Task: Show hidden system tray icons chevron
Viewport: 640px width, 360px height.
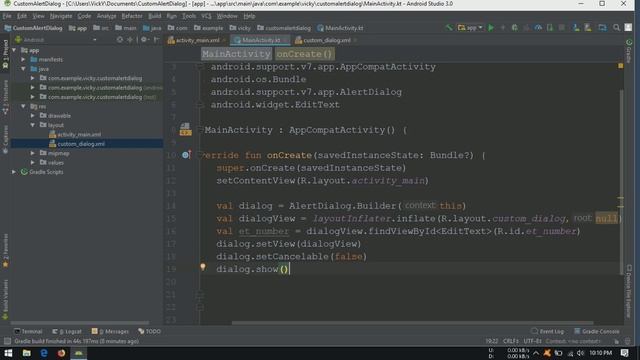Action: [536, 353]
